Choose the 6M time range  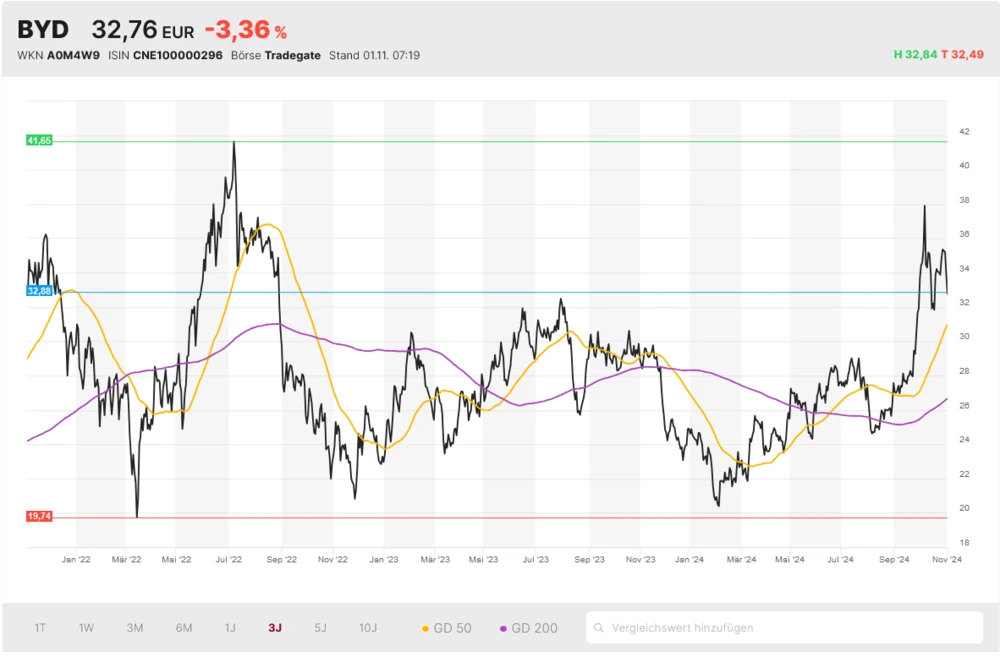(184, 628)
